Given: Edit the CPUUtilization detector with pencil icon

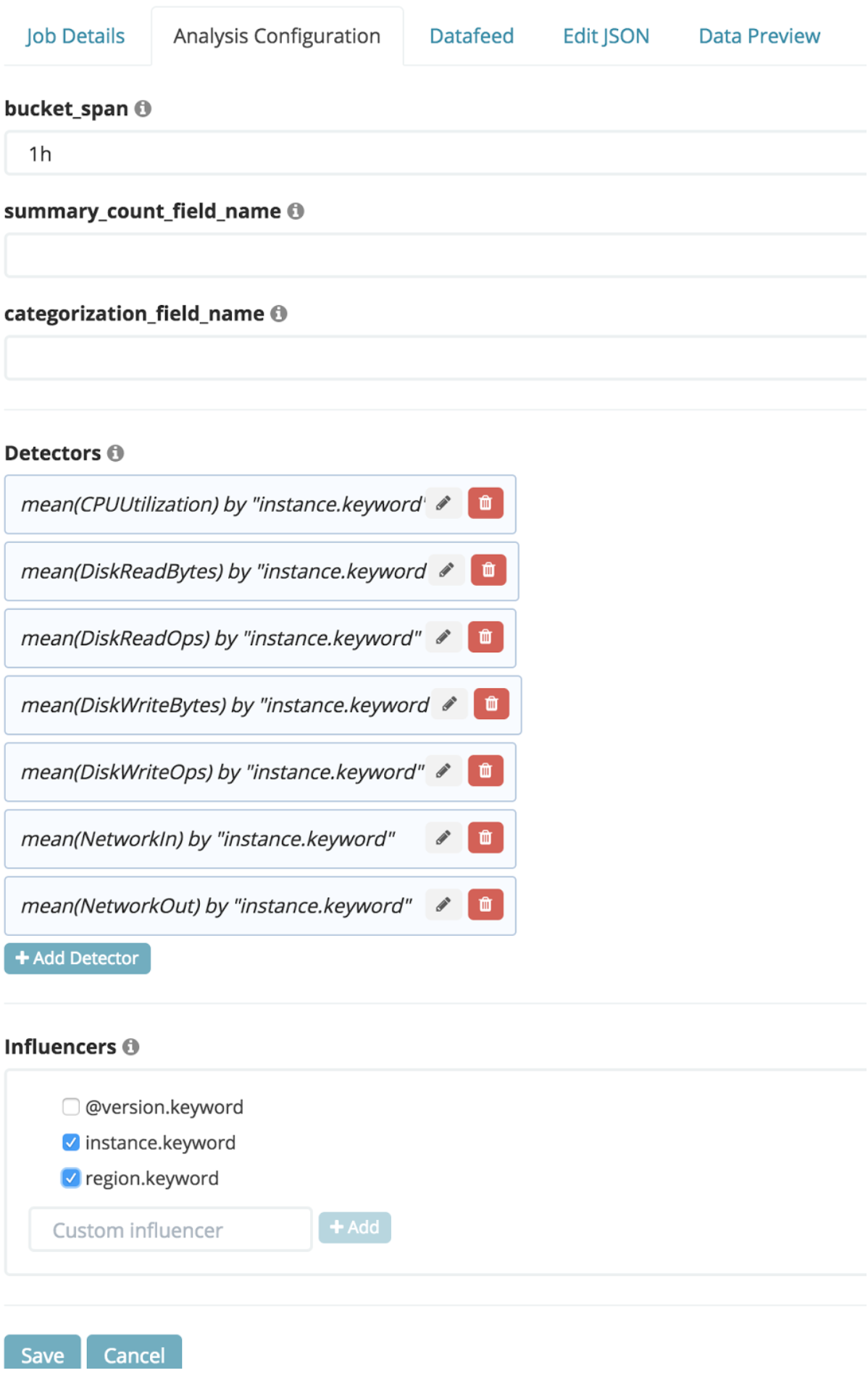Looking at the screenshot, I should (443, 504).
